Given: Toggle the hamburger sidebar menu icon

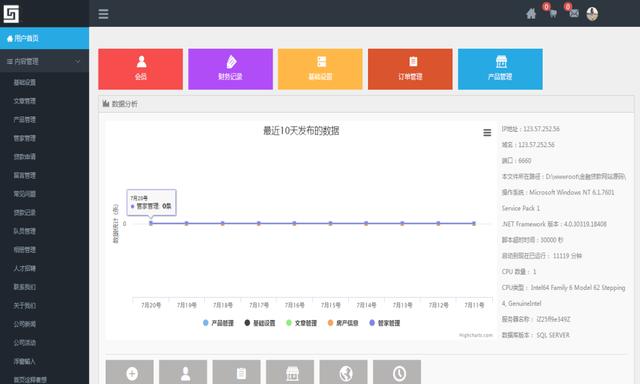Looking at the screenshot, I should (x=103, y=14).
